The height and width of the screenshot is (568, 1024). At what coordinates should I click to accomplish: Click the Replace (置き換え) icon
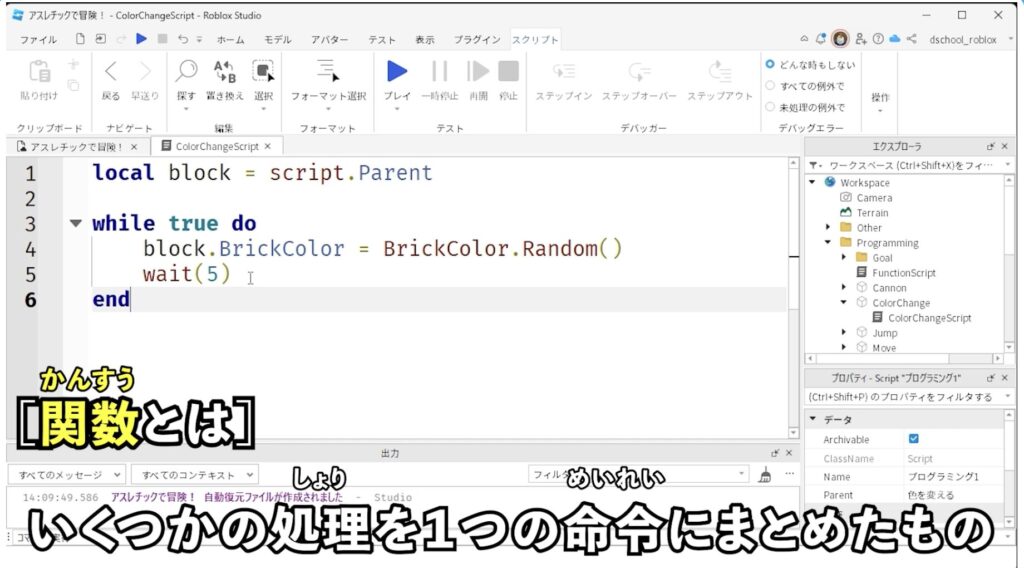224,72
